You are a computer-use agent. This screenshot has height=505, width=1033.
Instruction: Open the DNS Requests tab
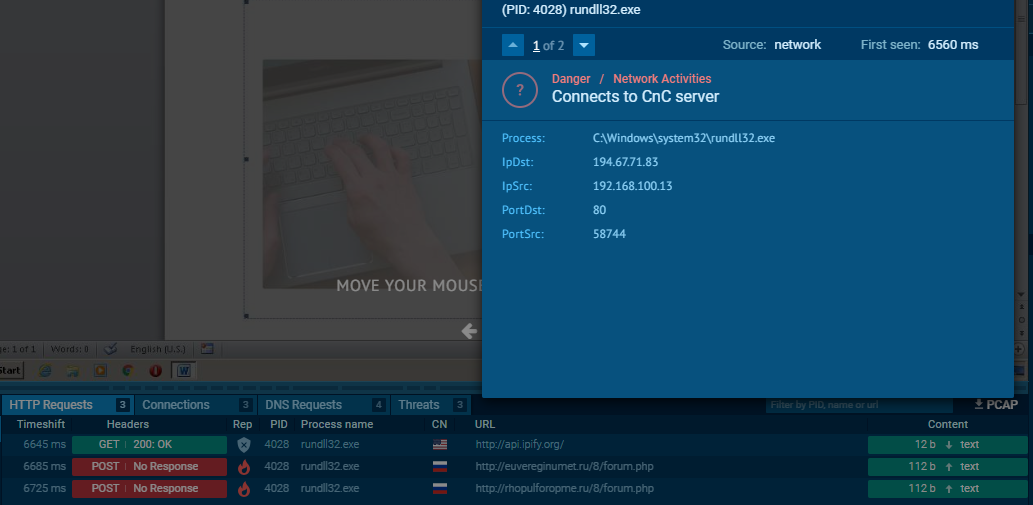tap(323, 405)
